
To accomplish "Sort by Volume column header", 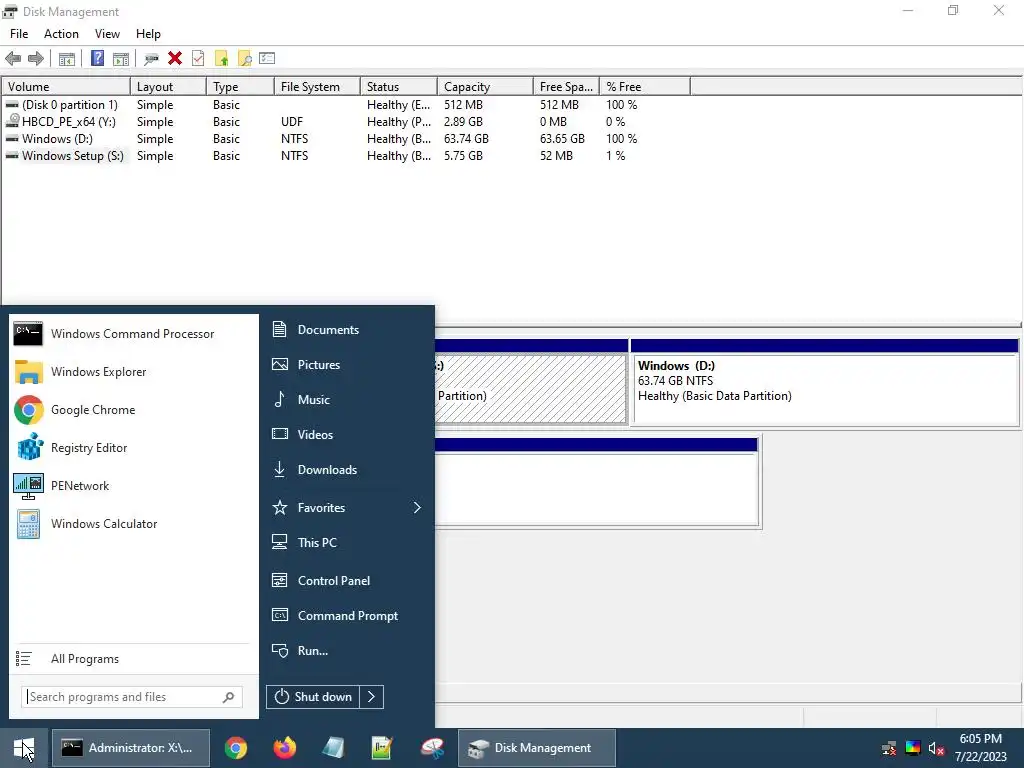I will tap(66, 87).
